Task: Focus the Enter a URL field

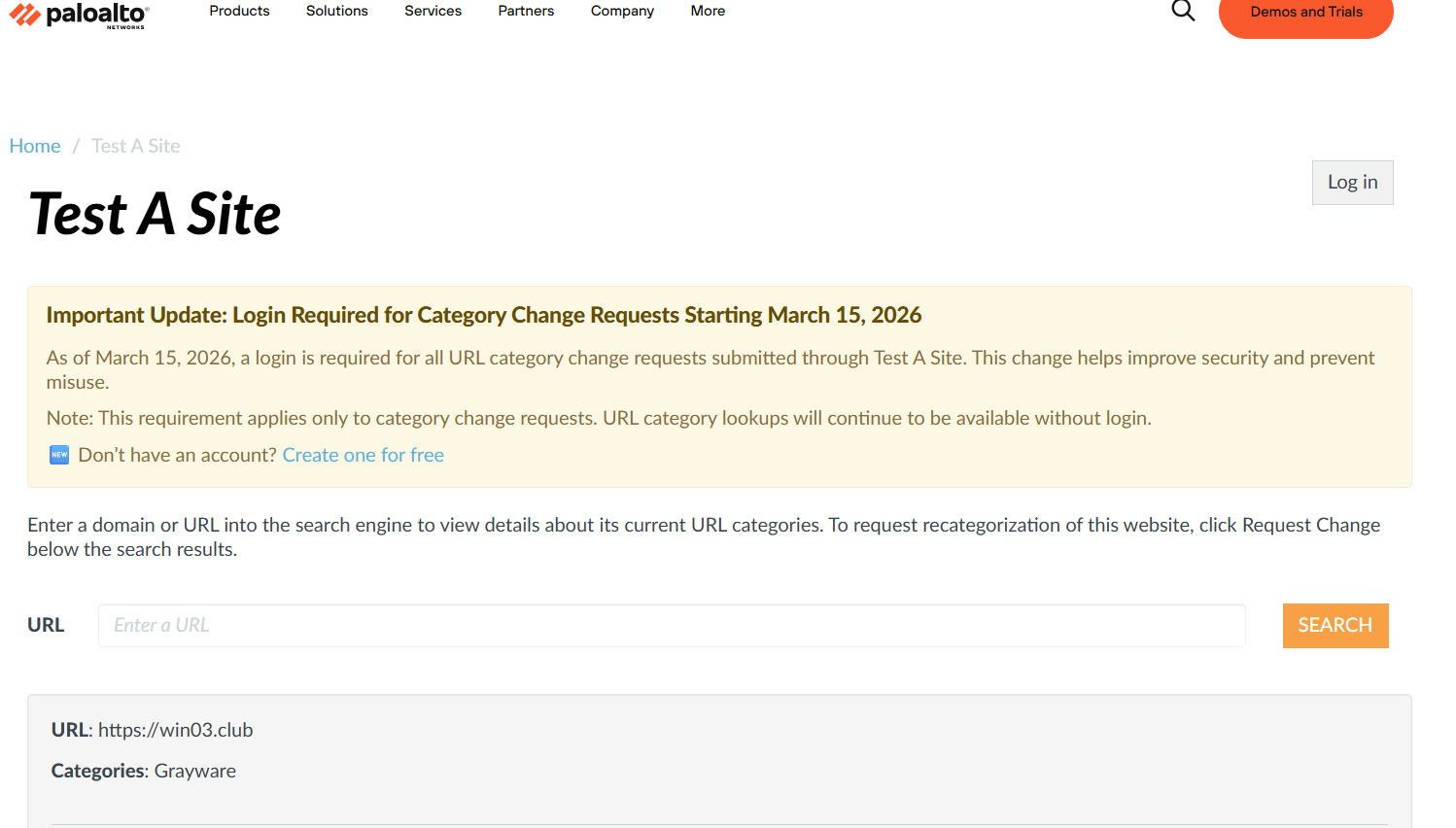Action: (672, 626)
